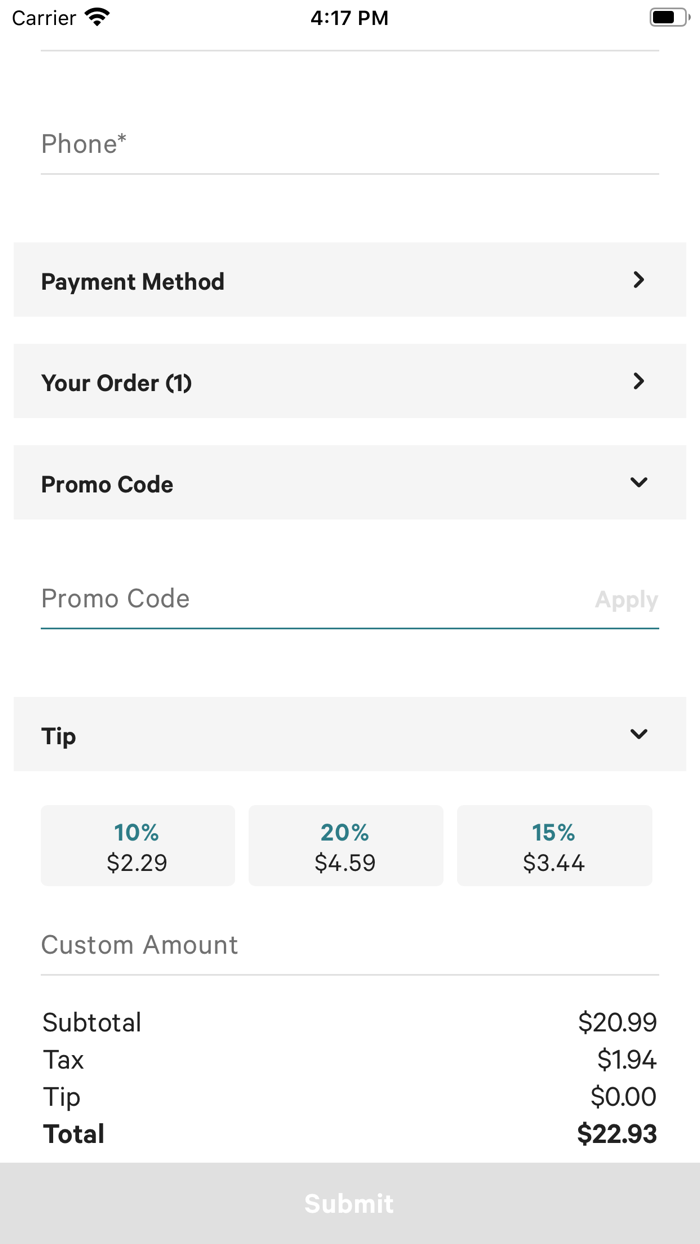700x1244 pixels.
Task: Apply the promo code
Action: tap(626, 600)
